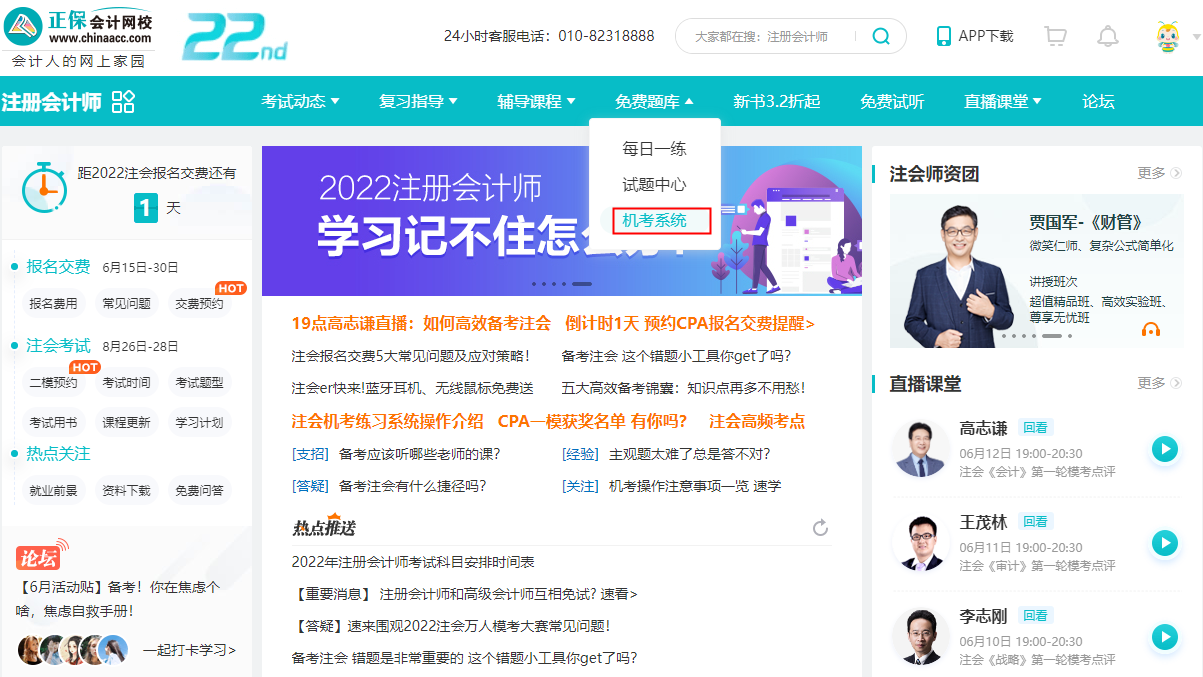Click the teacher card carousel dots
The image size is (1203, 677).
[1037, 336]
